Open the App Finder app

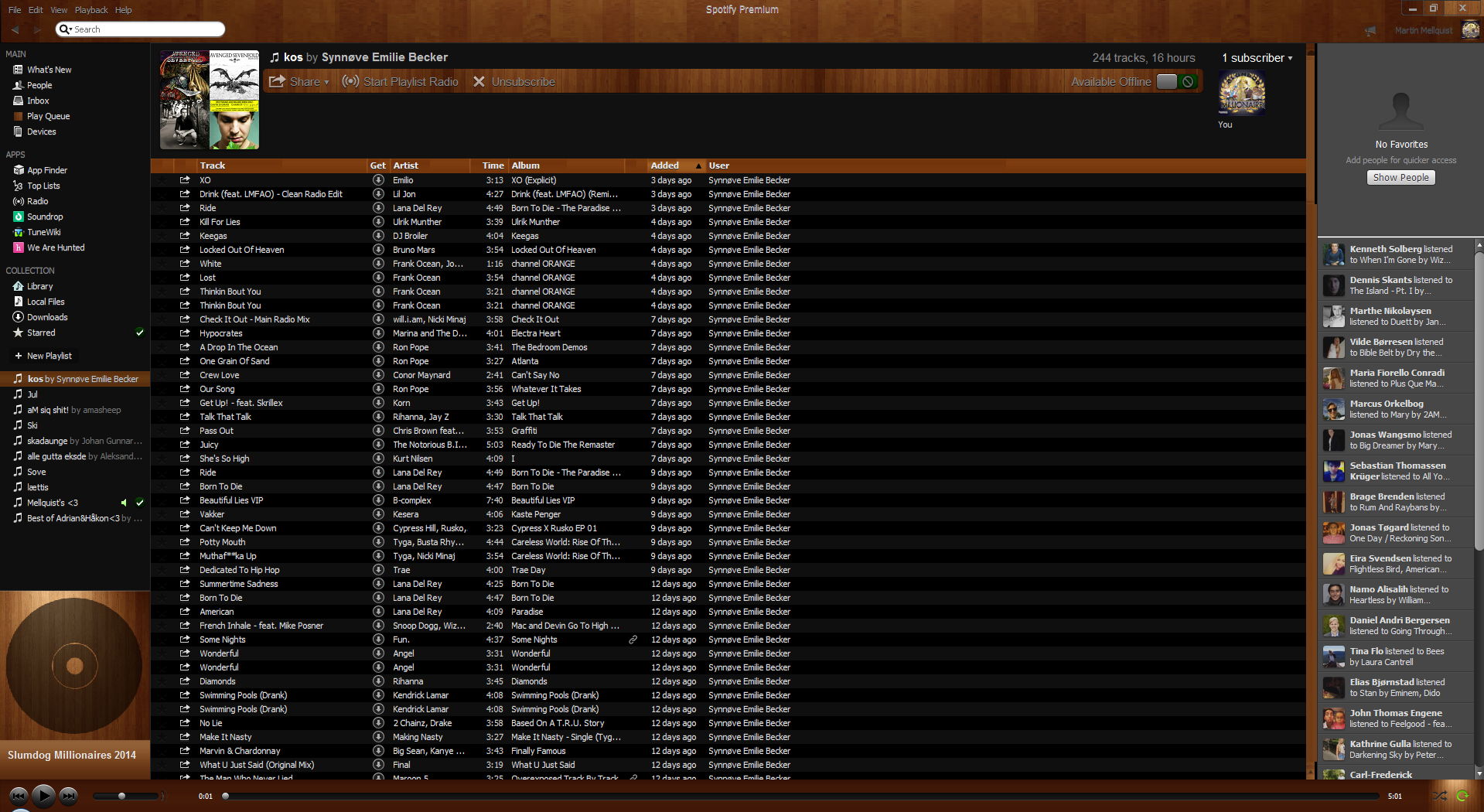tap(46, 170)
